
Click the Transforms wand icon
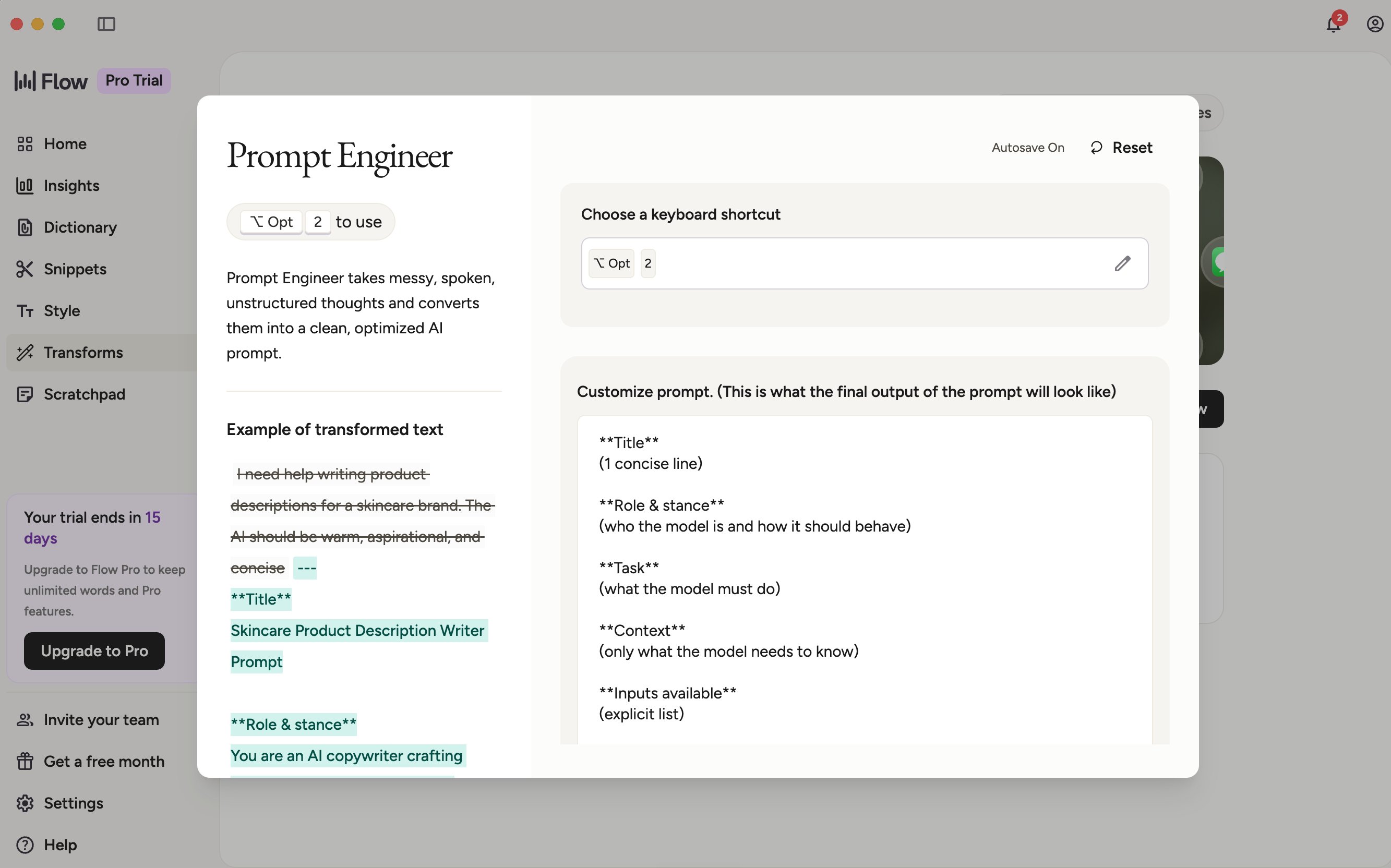click(x=25, y=353)
